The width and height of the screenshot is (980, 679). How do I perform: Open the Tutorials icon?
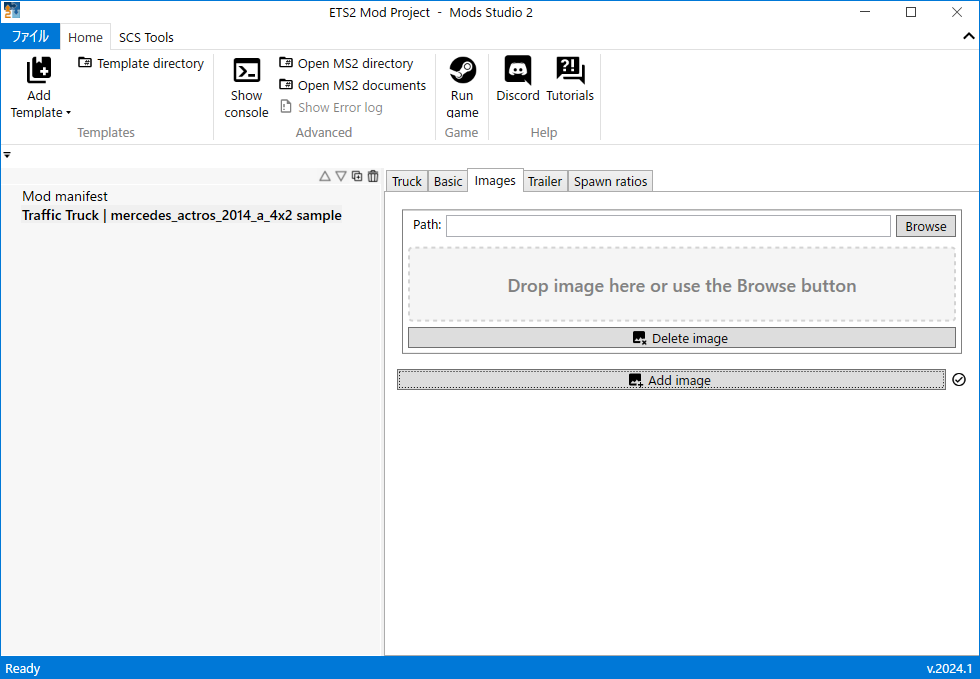click(570, 70)
